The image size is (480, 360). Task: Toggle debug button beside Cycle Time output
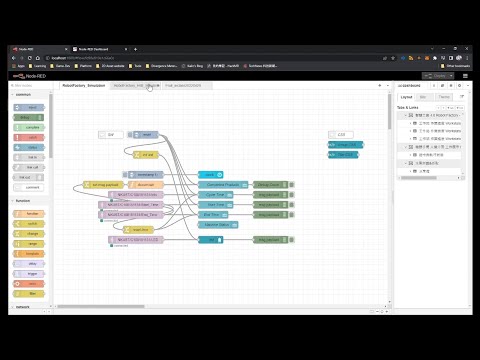[291, 195]
